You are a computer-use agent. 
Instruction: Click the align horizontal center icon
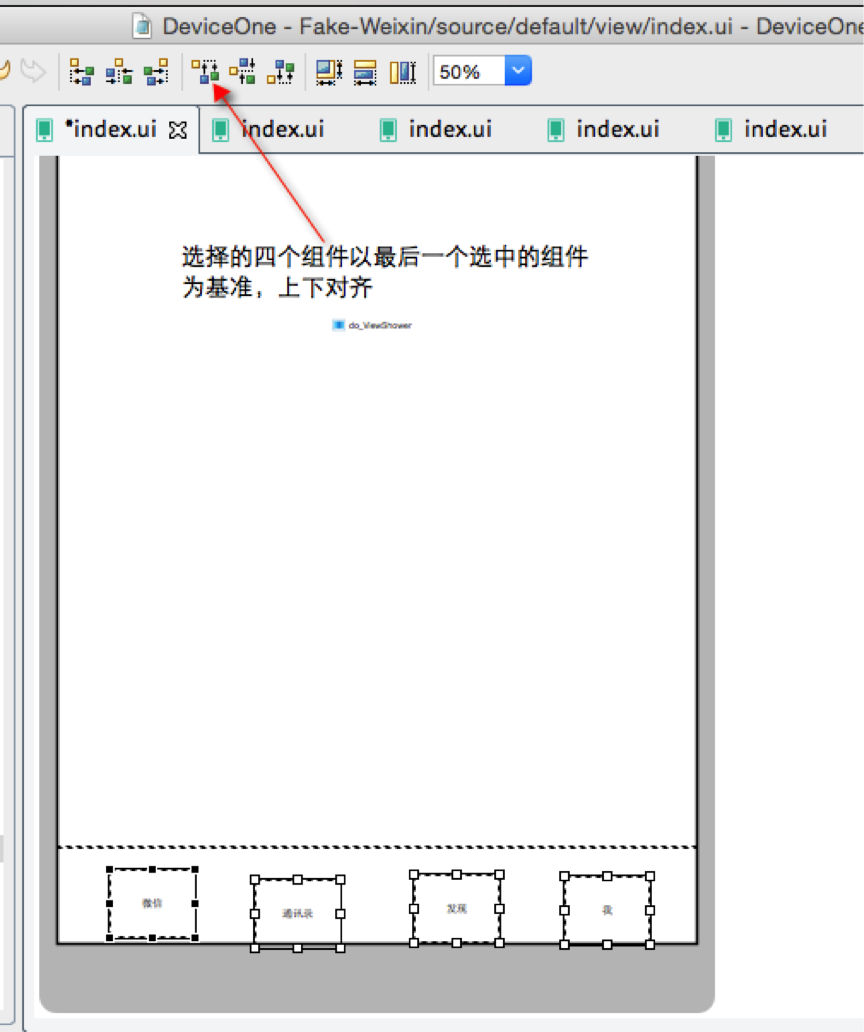(119, 71)
